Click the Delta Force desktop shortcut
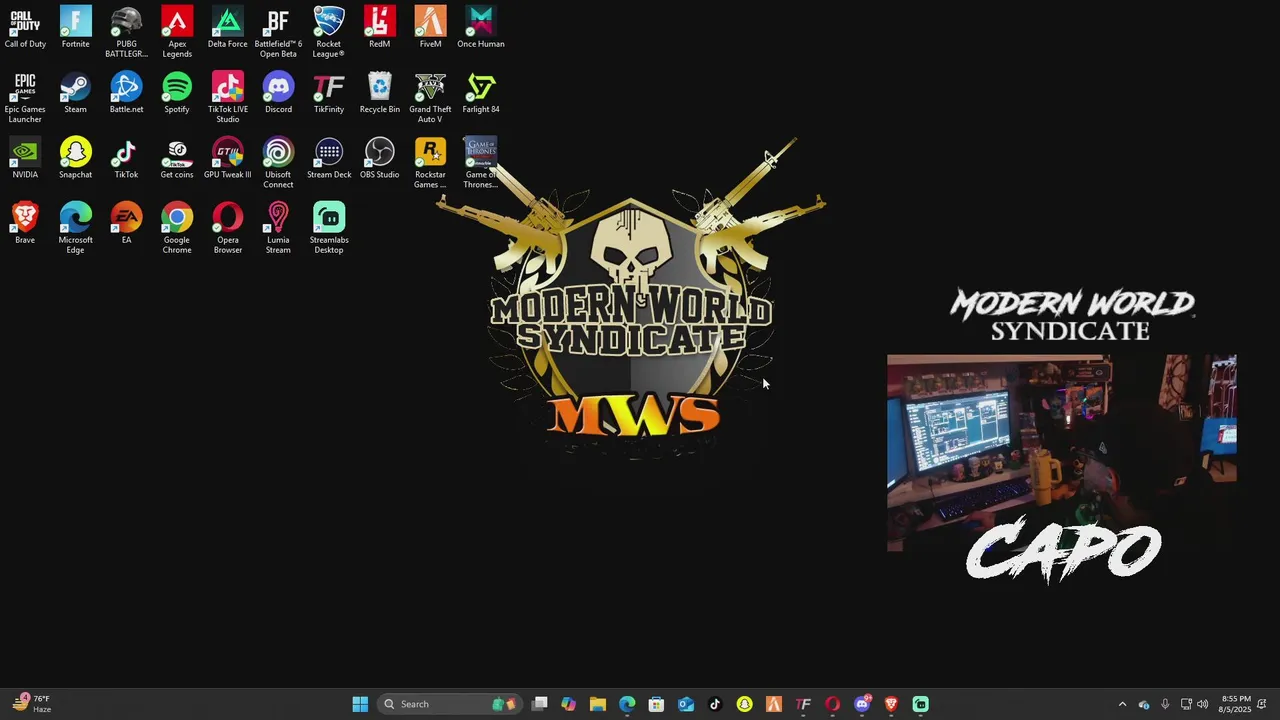This screenshot has height=720, width=1280. (x=227, y=27)
